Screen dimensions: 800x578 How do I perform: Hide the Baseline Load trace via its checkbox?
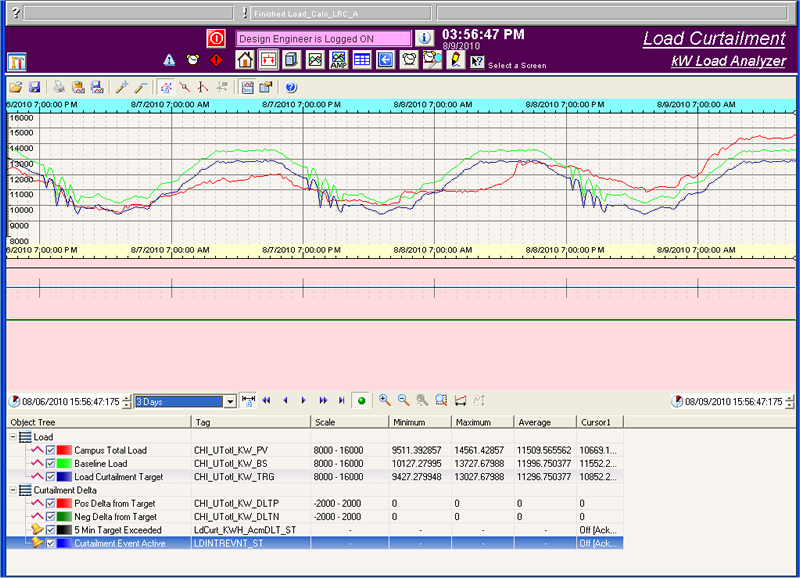pos(50,464)
